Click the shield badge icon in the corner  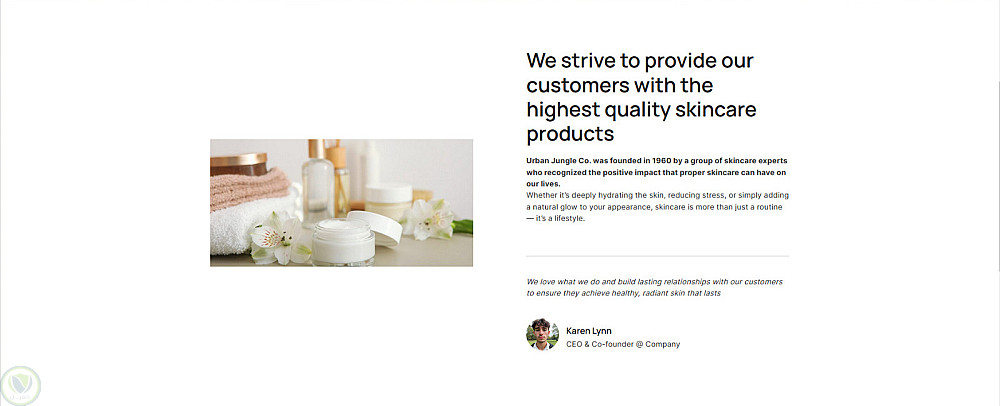tap(21, 385)
